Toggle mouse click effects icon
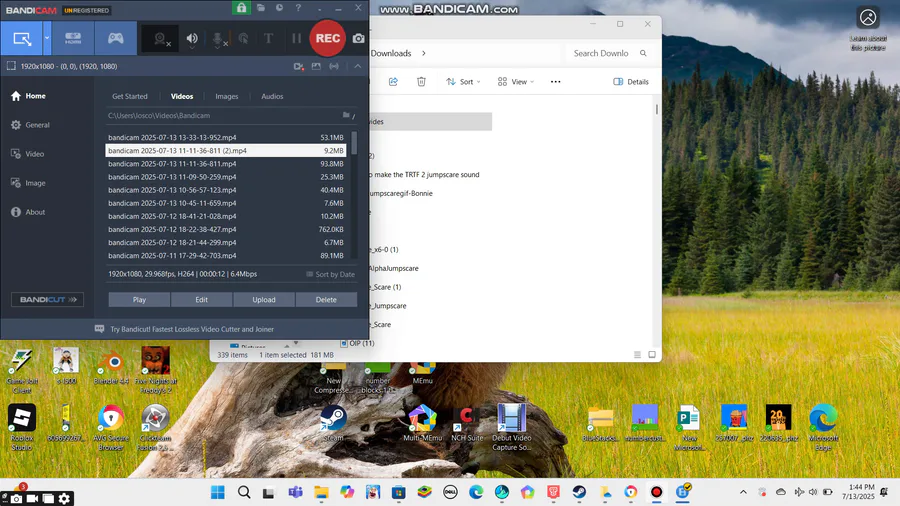This screenshot has height=506, width=900. pos(243,38)
